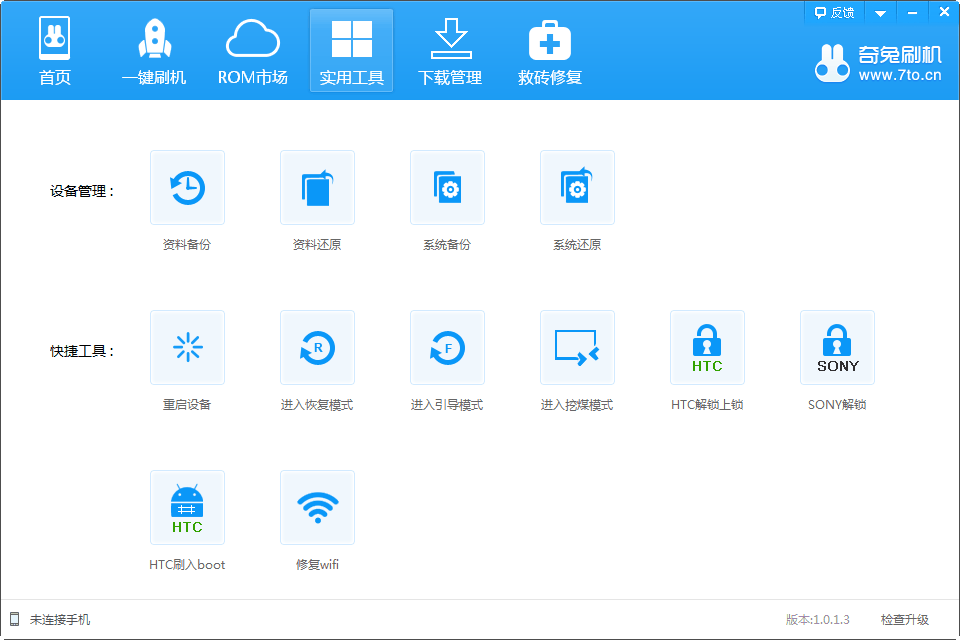Expand the title bar dropdown arrow menu
Viewport: 960px width, 640px height.
coord(880,13)
